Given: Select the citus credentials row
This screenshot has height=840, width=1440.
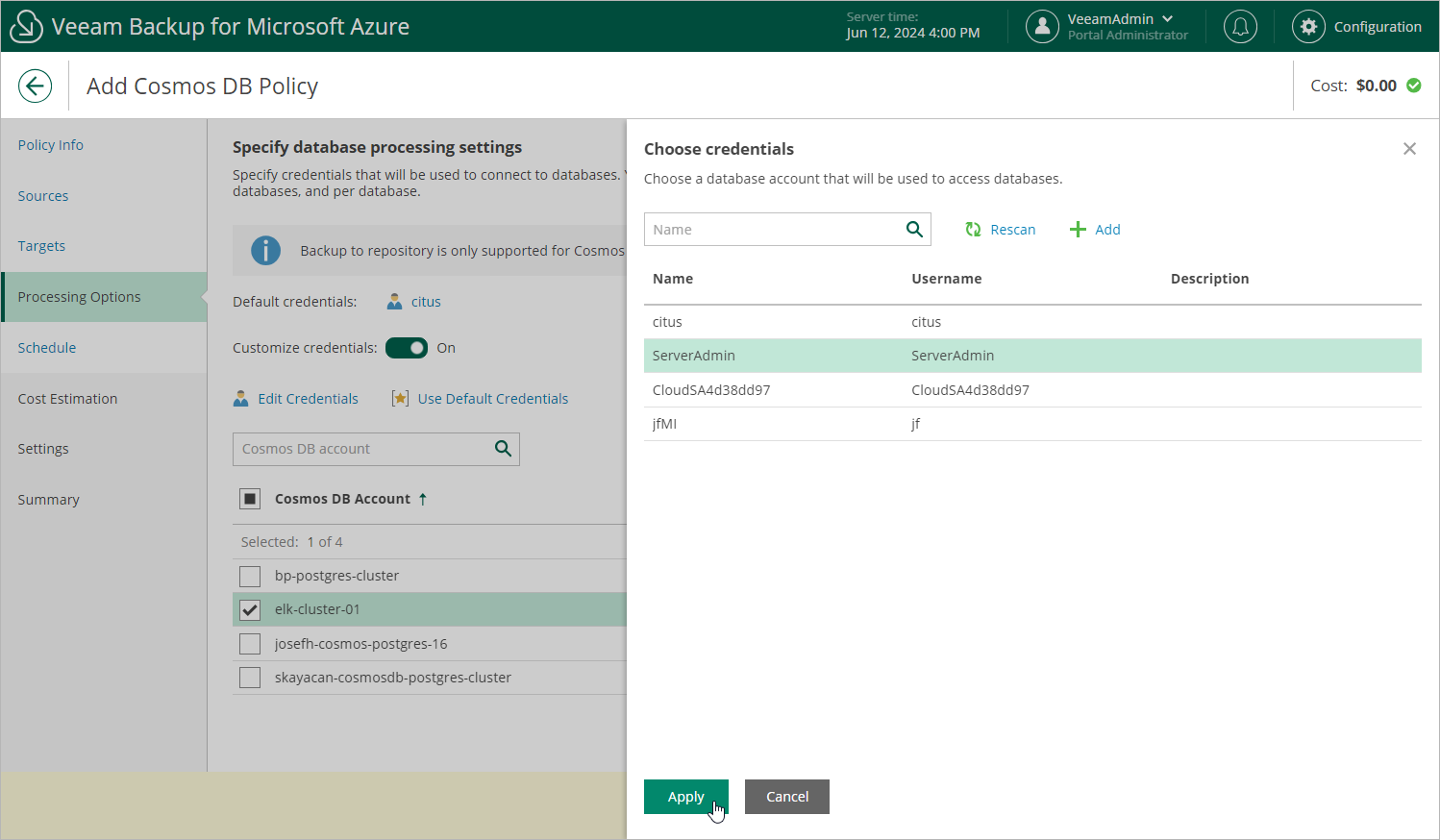Looking at the screenshot, I should [1032, 322].
